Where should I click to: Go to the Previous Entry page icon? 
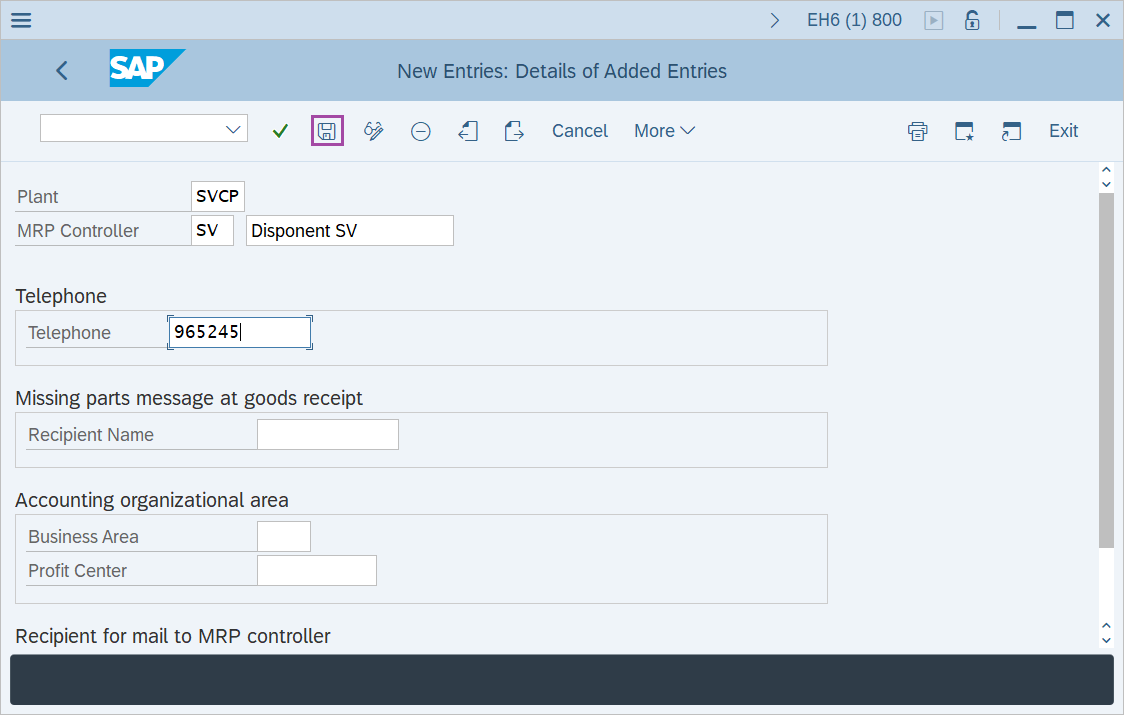(467, 130)
